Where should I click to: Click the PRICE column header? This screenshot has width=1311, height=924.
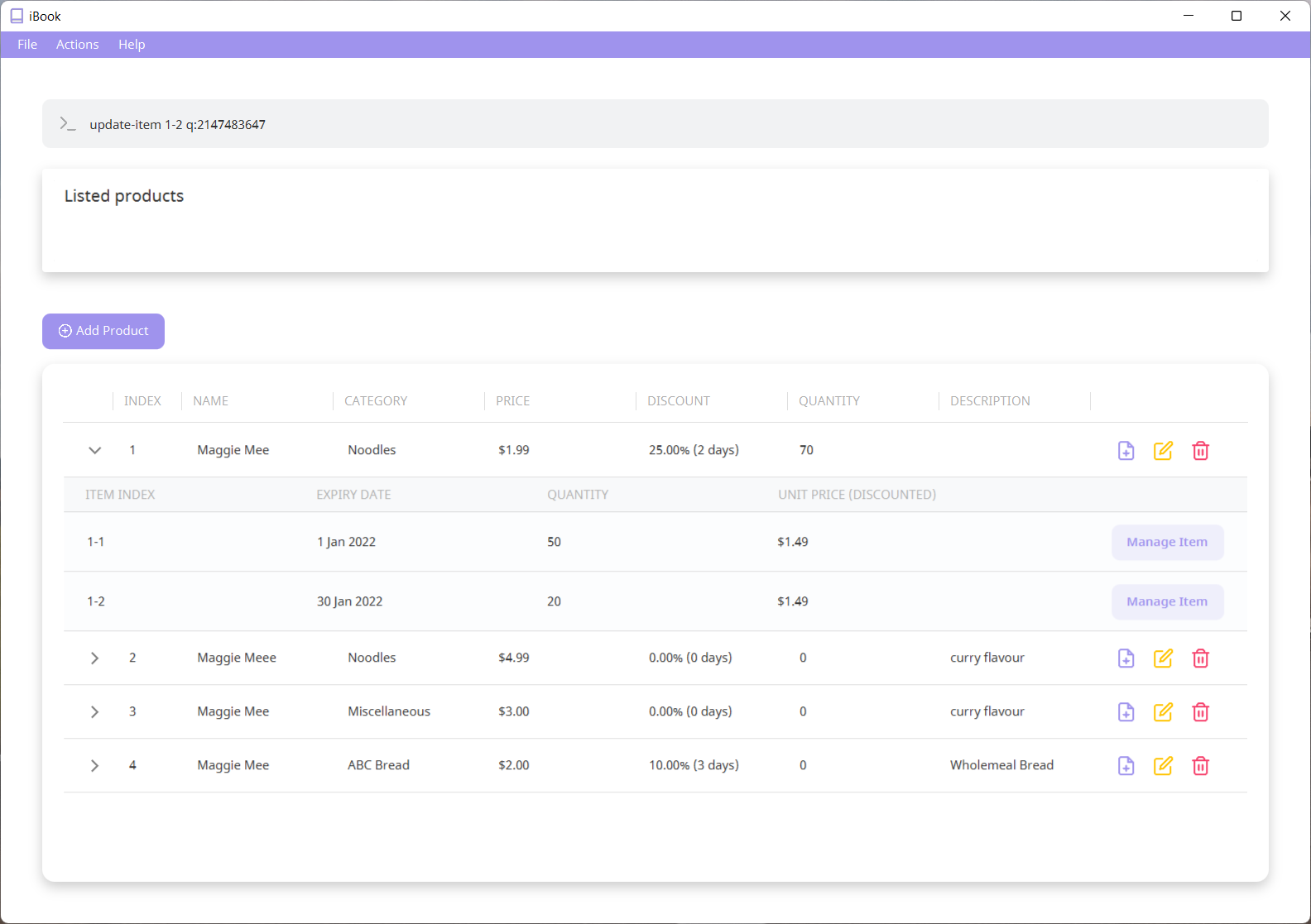(x=512, y=401)
